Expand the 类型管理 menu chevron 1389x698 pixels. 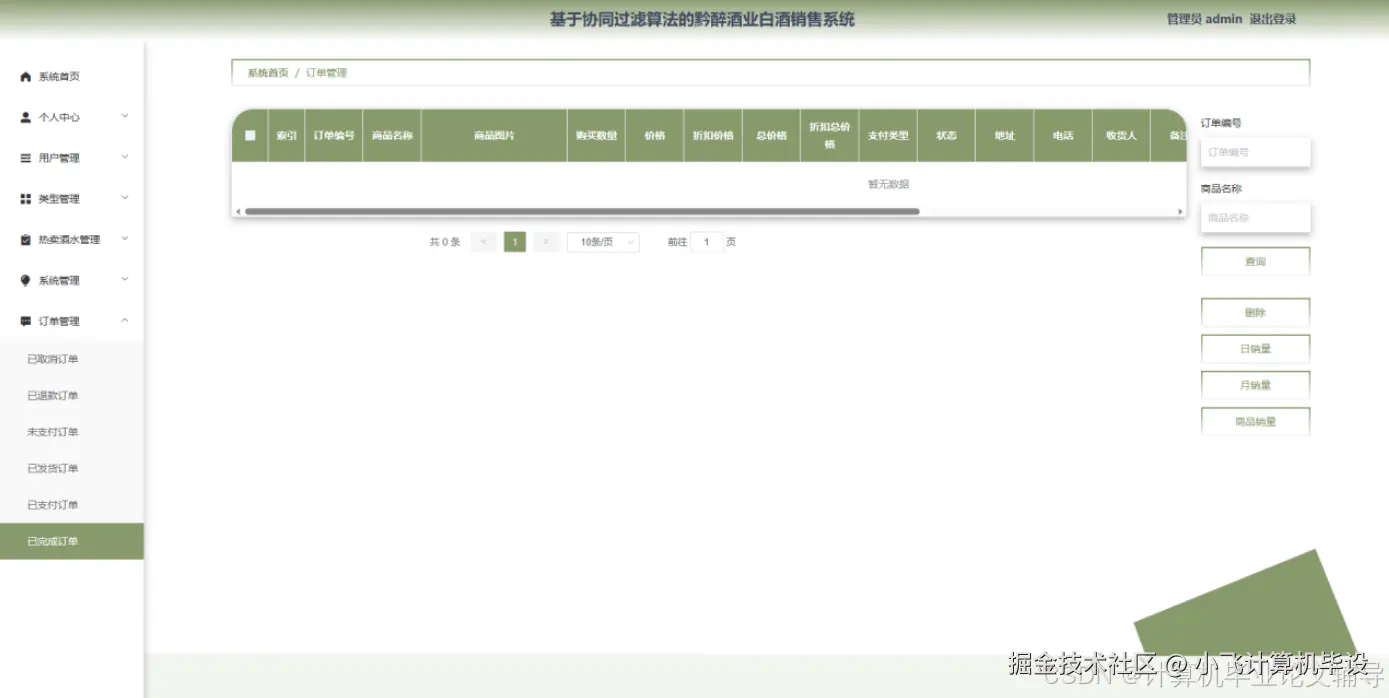125,198
